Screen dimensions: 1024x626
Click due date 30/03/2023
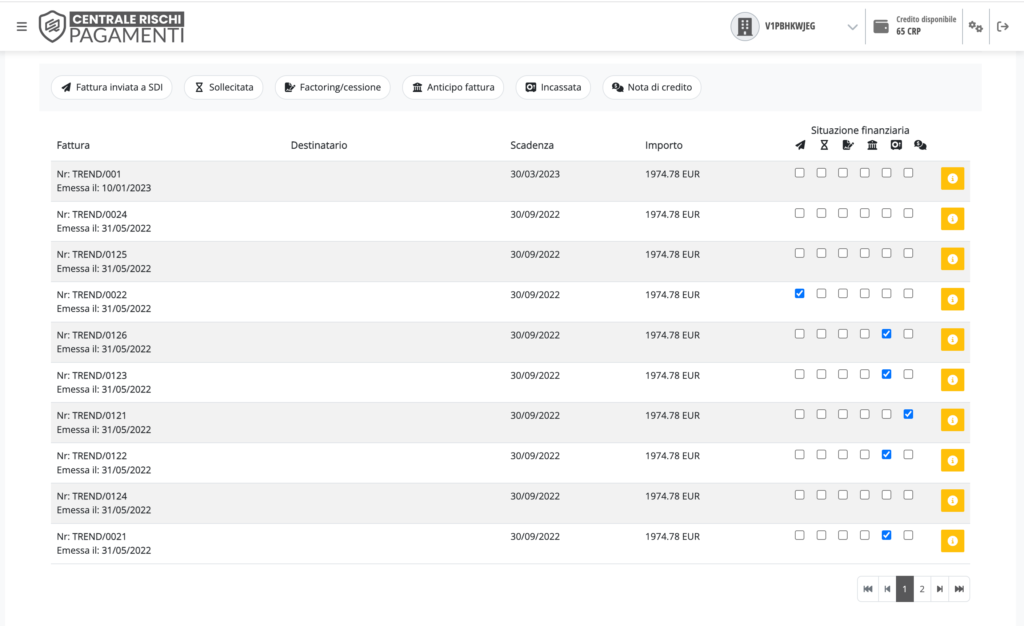pyautogui.click(x=535, y=174)
